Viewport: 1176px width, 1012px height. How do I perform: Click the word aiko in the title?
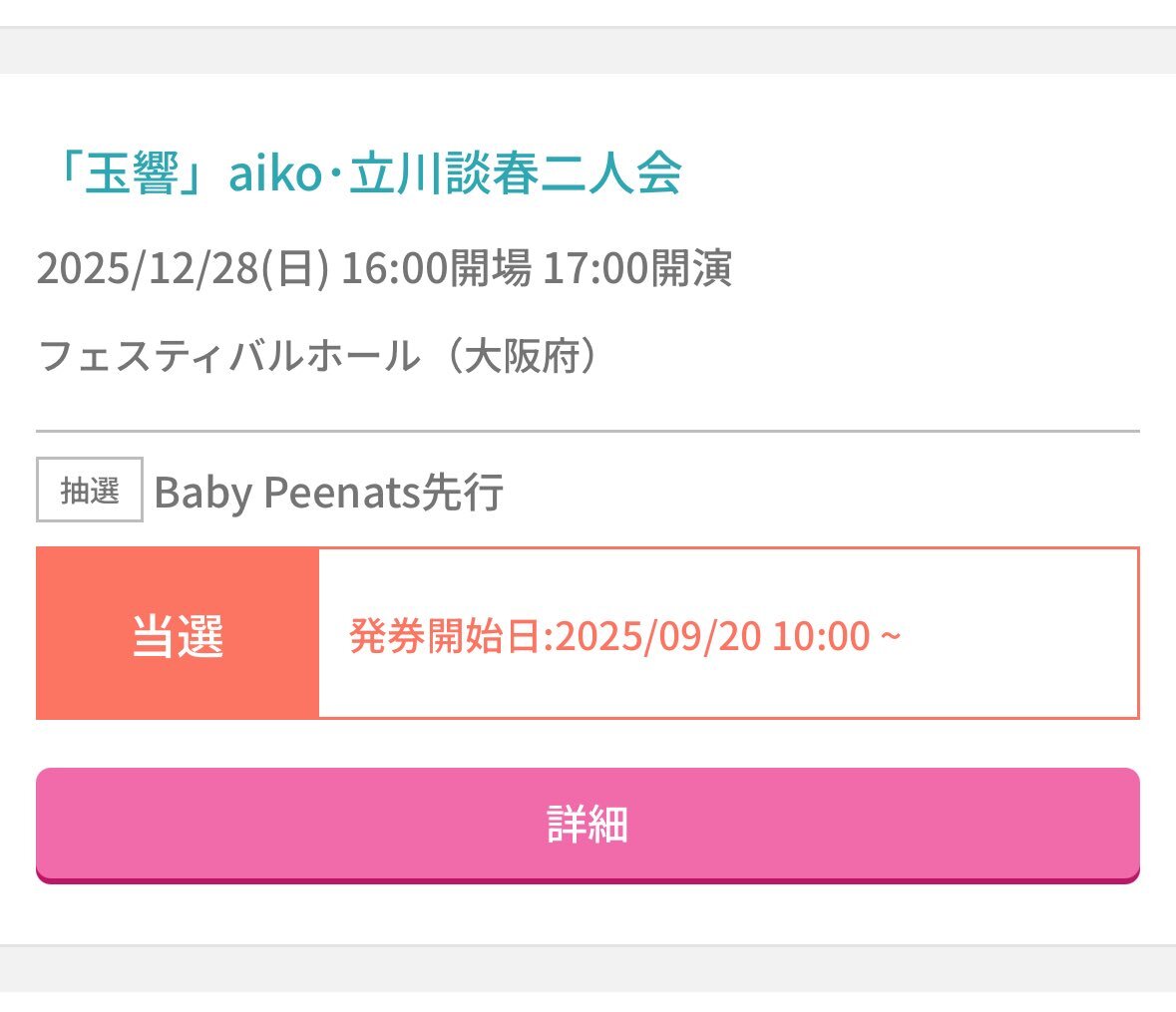274,173
